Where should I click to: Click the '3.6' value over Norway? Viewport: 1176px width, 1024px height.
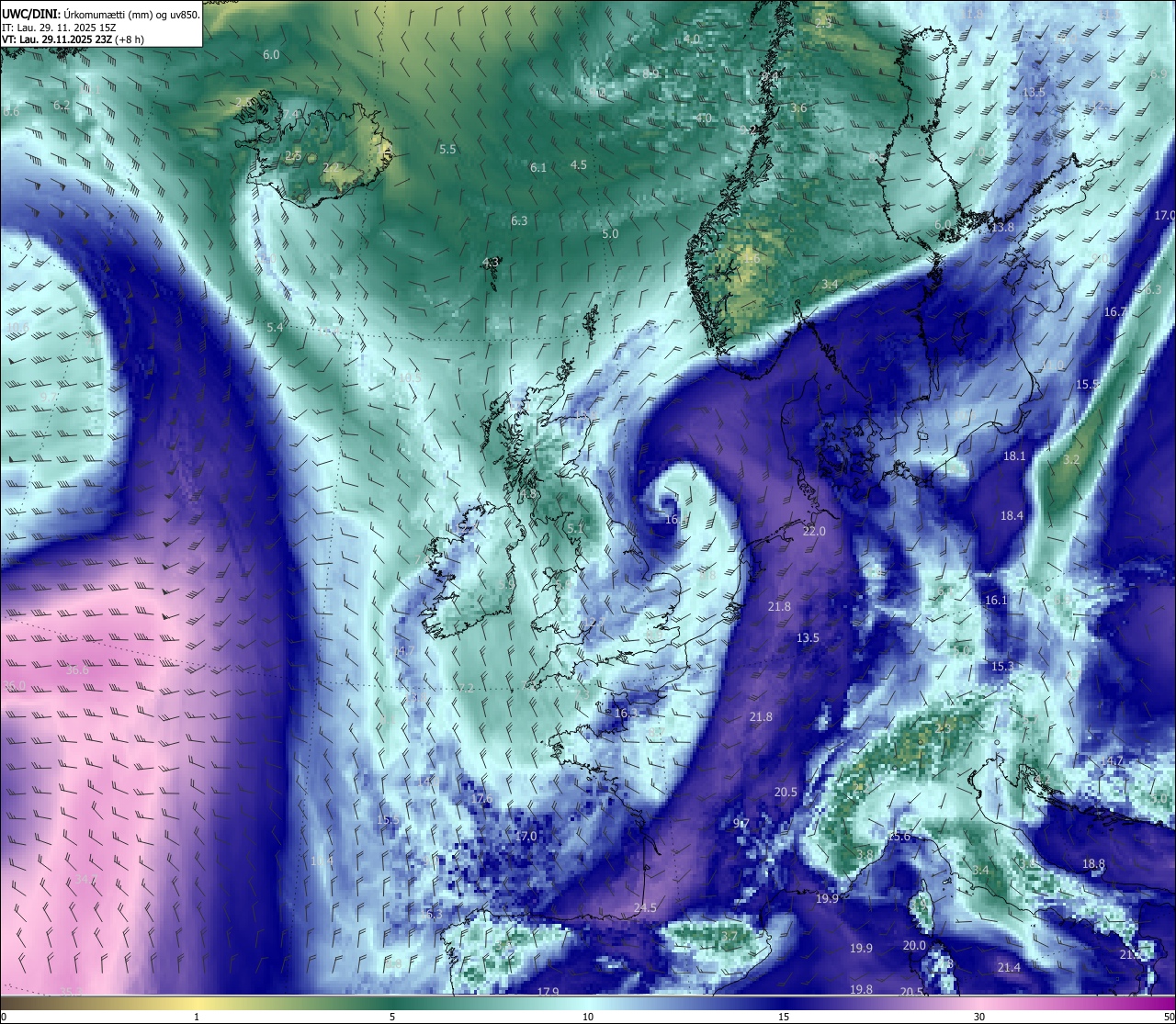798,108
